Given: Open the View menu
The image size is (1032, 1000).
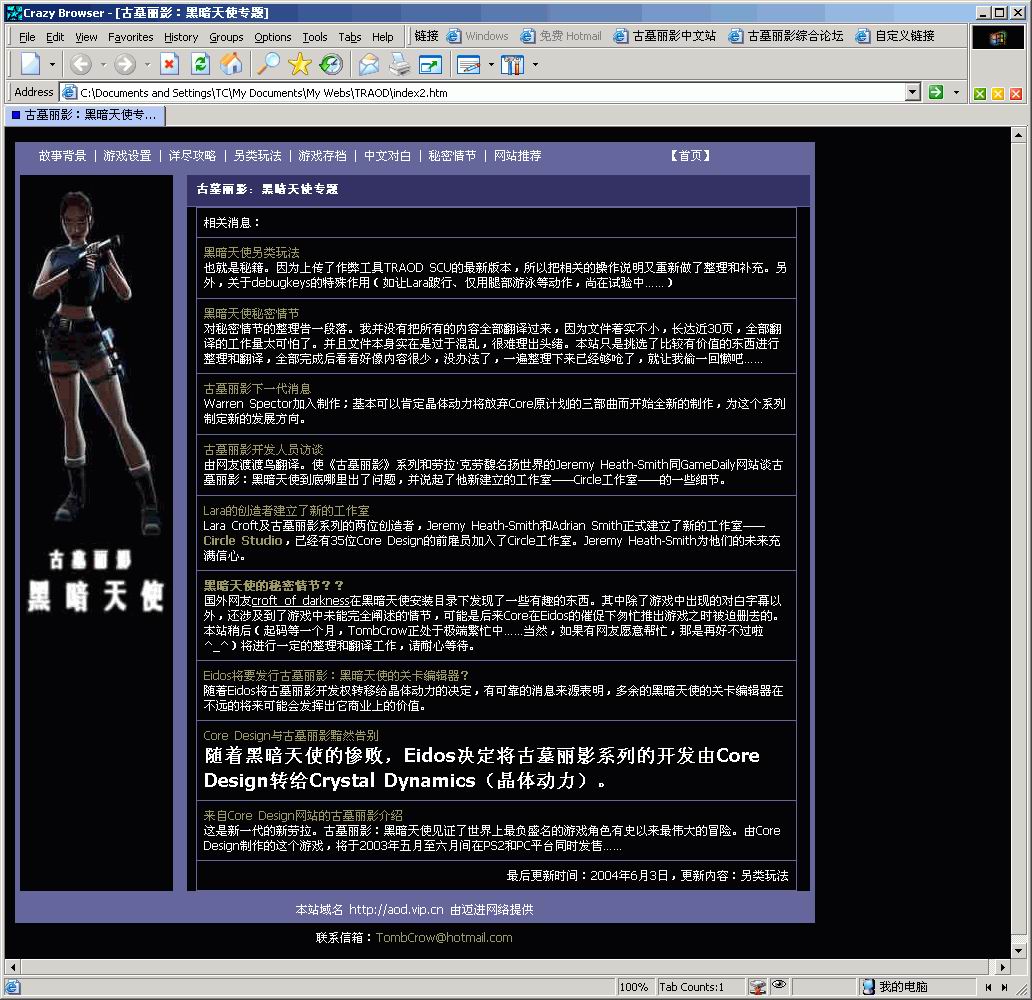Looking at the screenshot, I should [x=86, y=37].
